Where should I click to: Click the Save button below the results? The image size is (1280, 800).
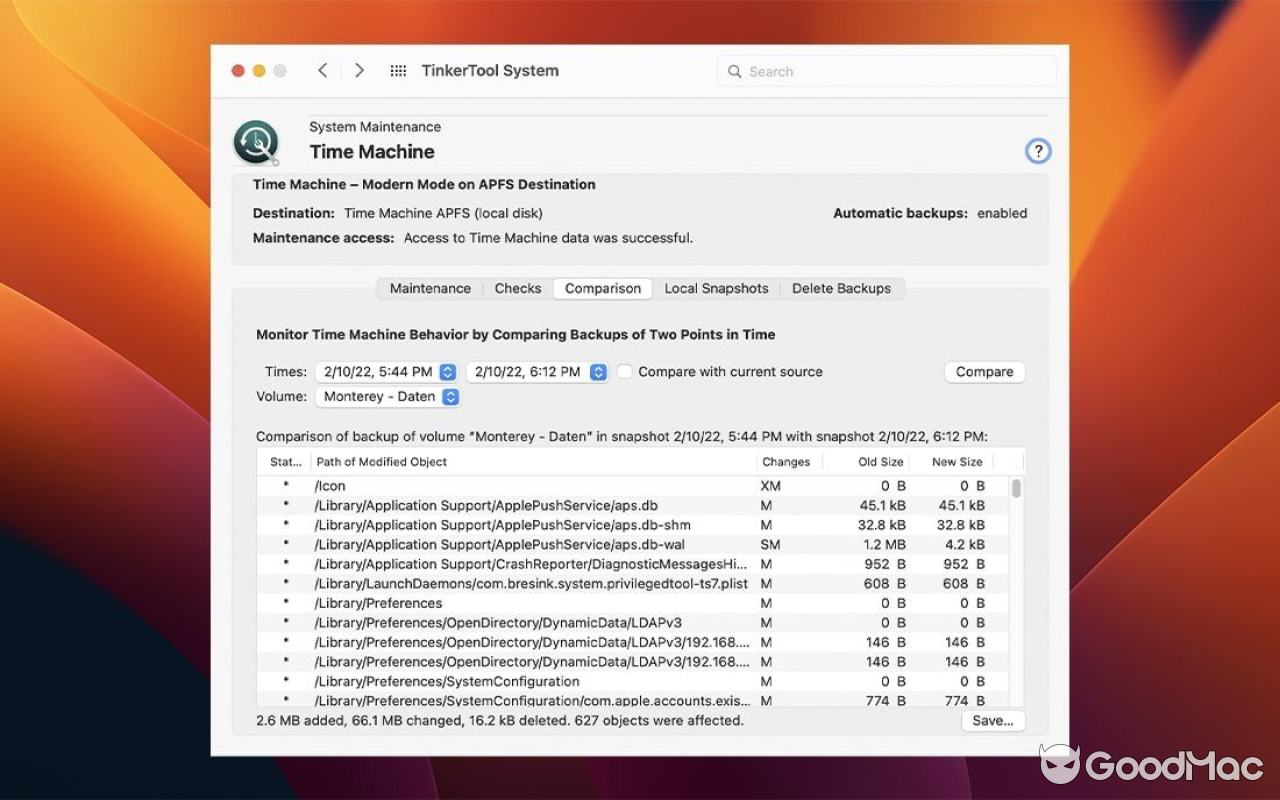992,720
